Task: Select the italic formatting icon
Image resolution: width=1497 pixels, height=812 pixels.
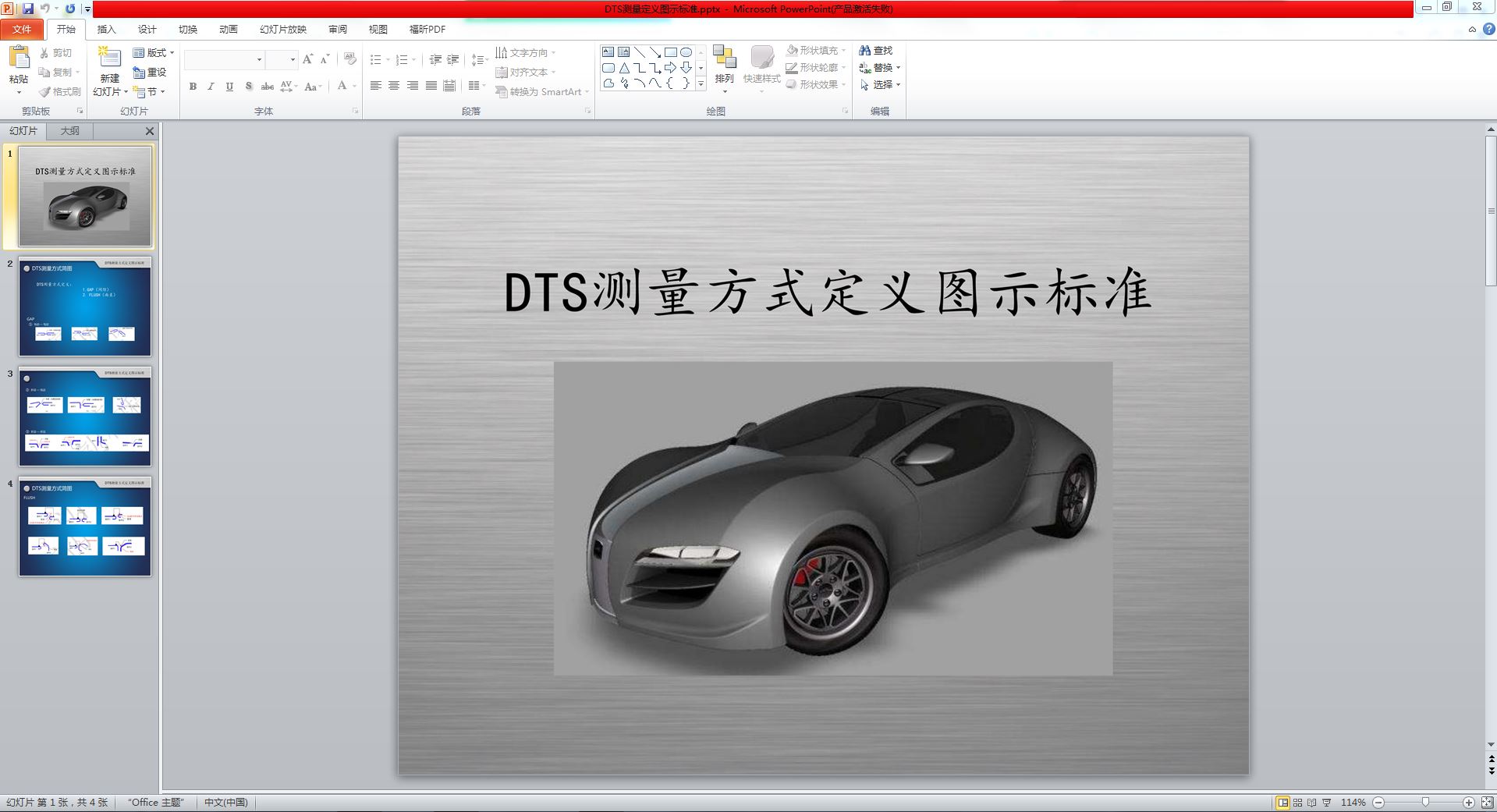Action: (211, 87)
